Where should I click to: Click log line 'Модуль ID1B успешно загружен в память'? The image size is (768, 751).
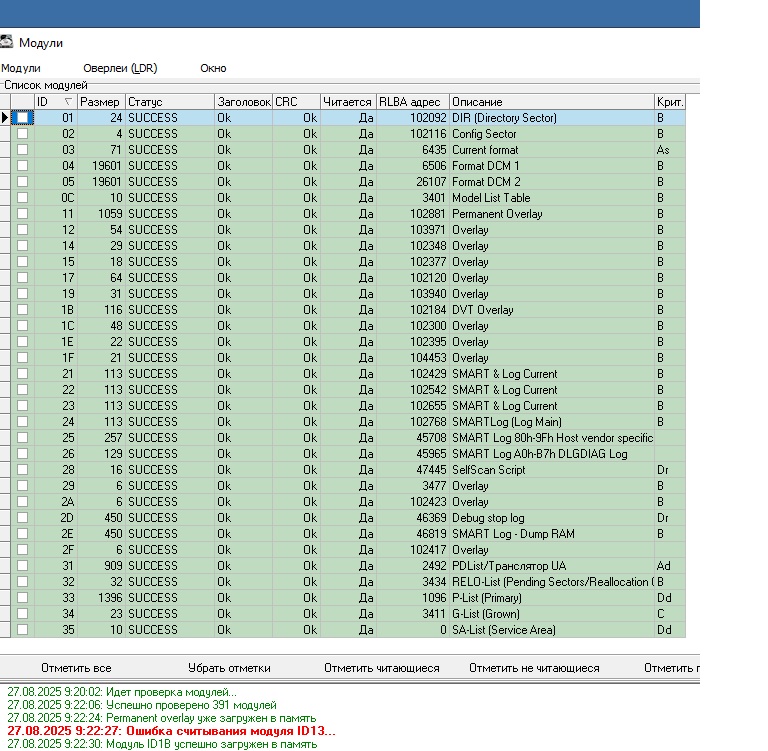(162, 744)
